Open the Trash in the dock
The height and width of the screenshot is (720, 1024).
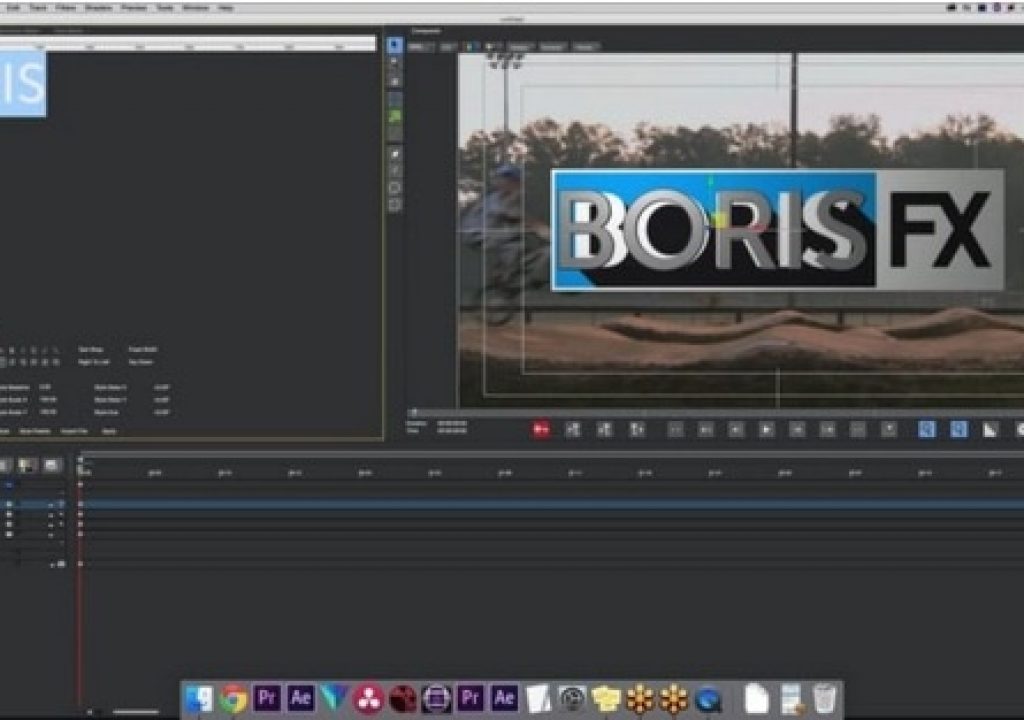point(825,698)
